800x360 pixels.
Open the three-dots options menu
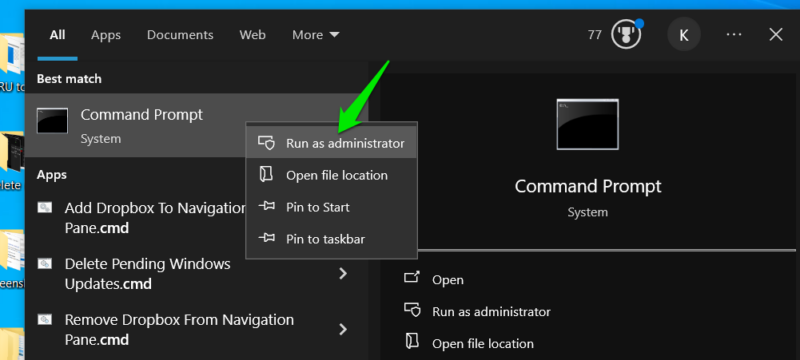[734, 35]
